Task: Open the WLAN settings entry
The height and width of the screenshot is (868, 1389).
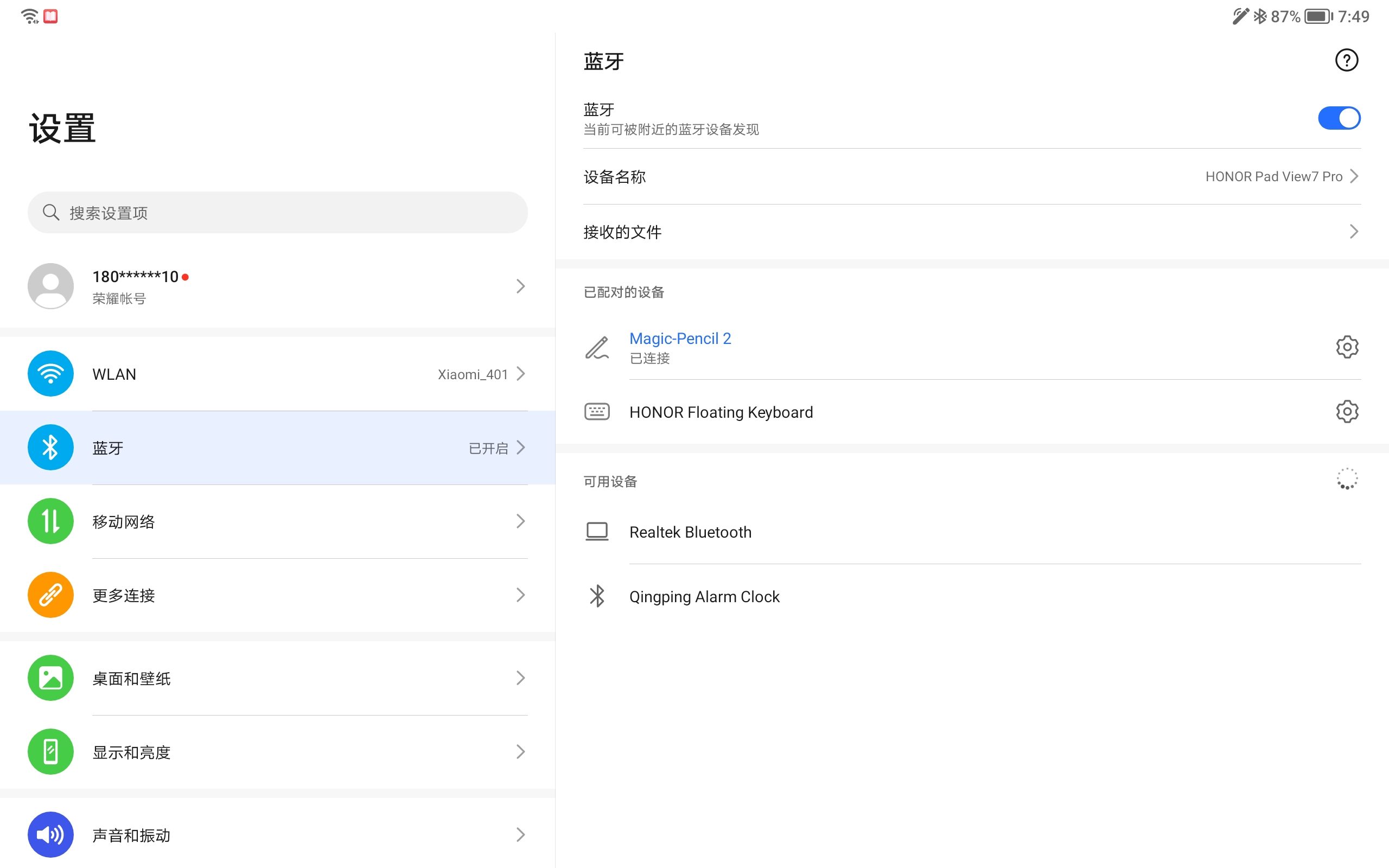Action: [x=277, y=374]
